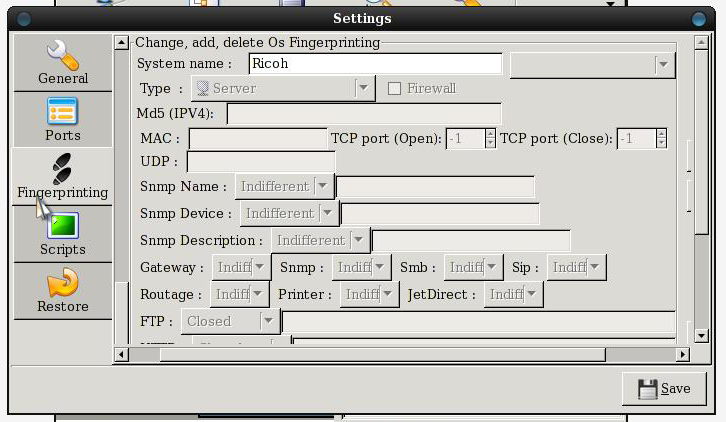
Task: Enable the Firewall checkbox
Action: pyautogui.click(x=394, y=88)
